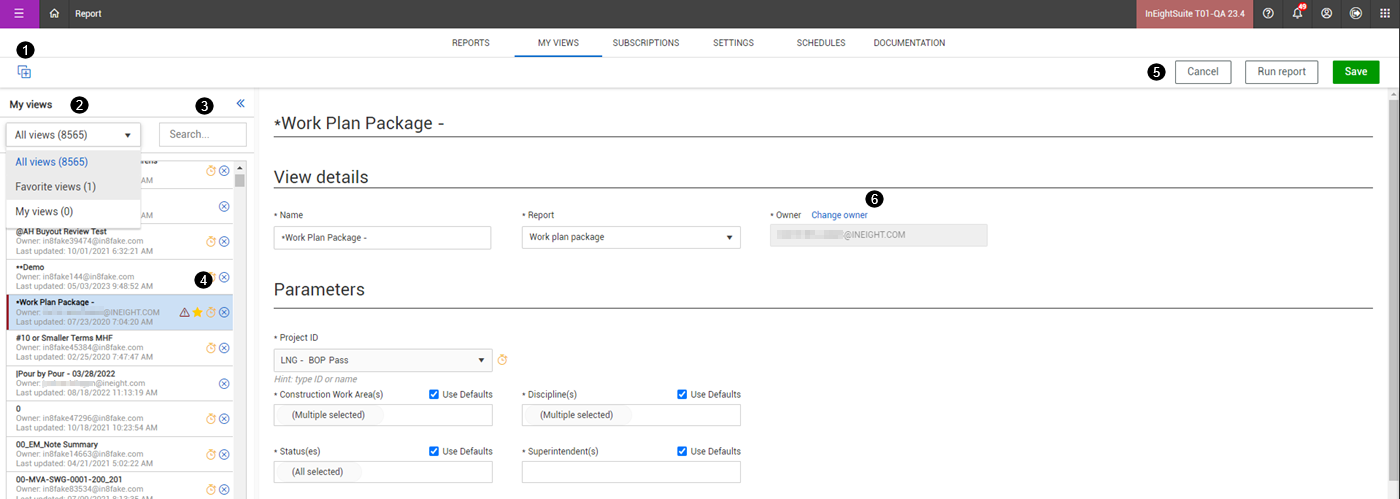Click favorite star on Work Plan Package
This screenshot has height=499, width=1400.
(197, 313)
